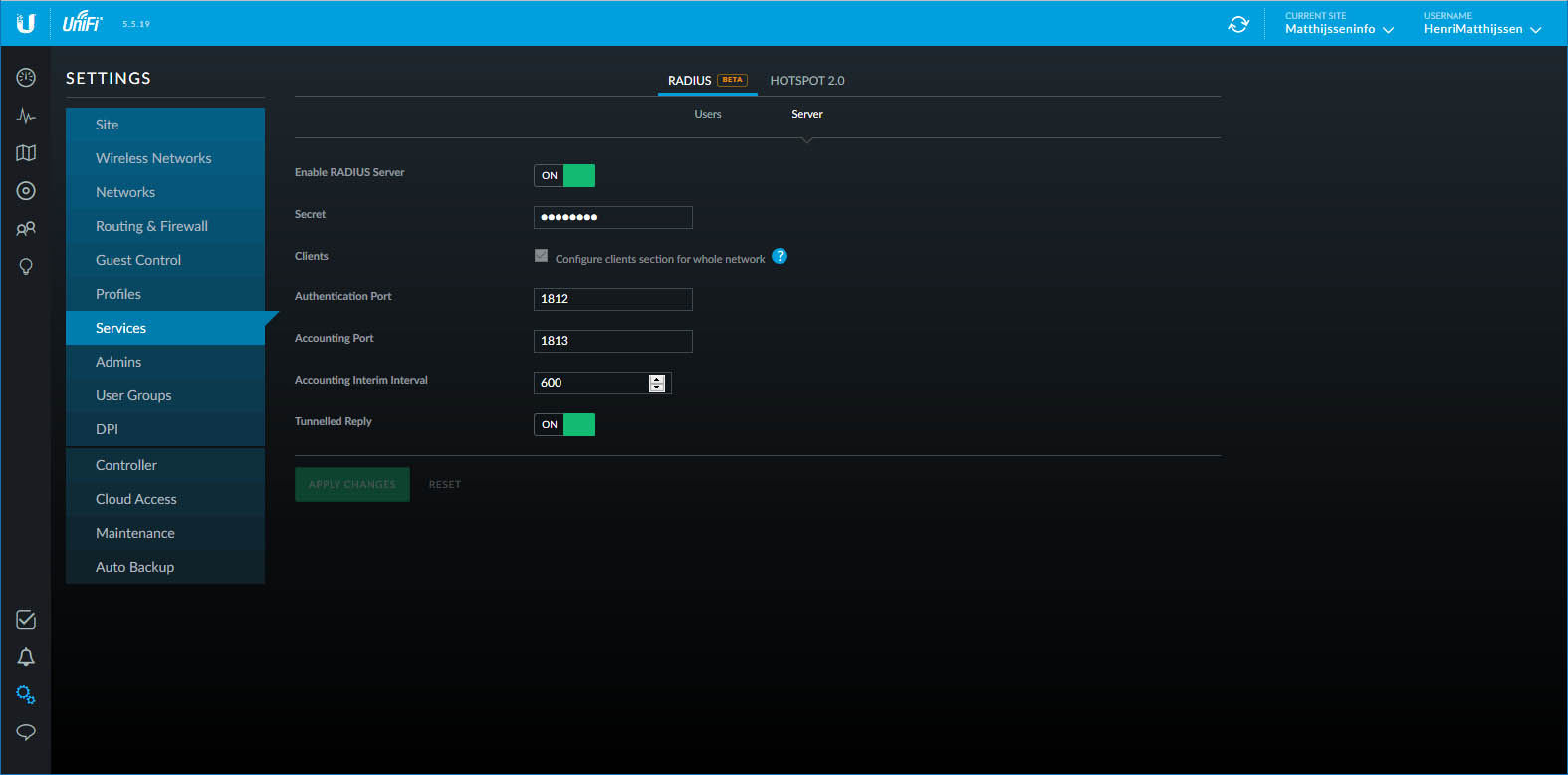Check Configure clients section for whole network
This screenshot has width=1568, height=775.
(x=542, y=256)
